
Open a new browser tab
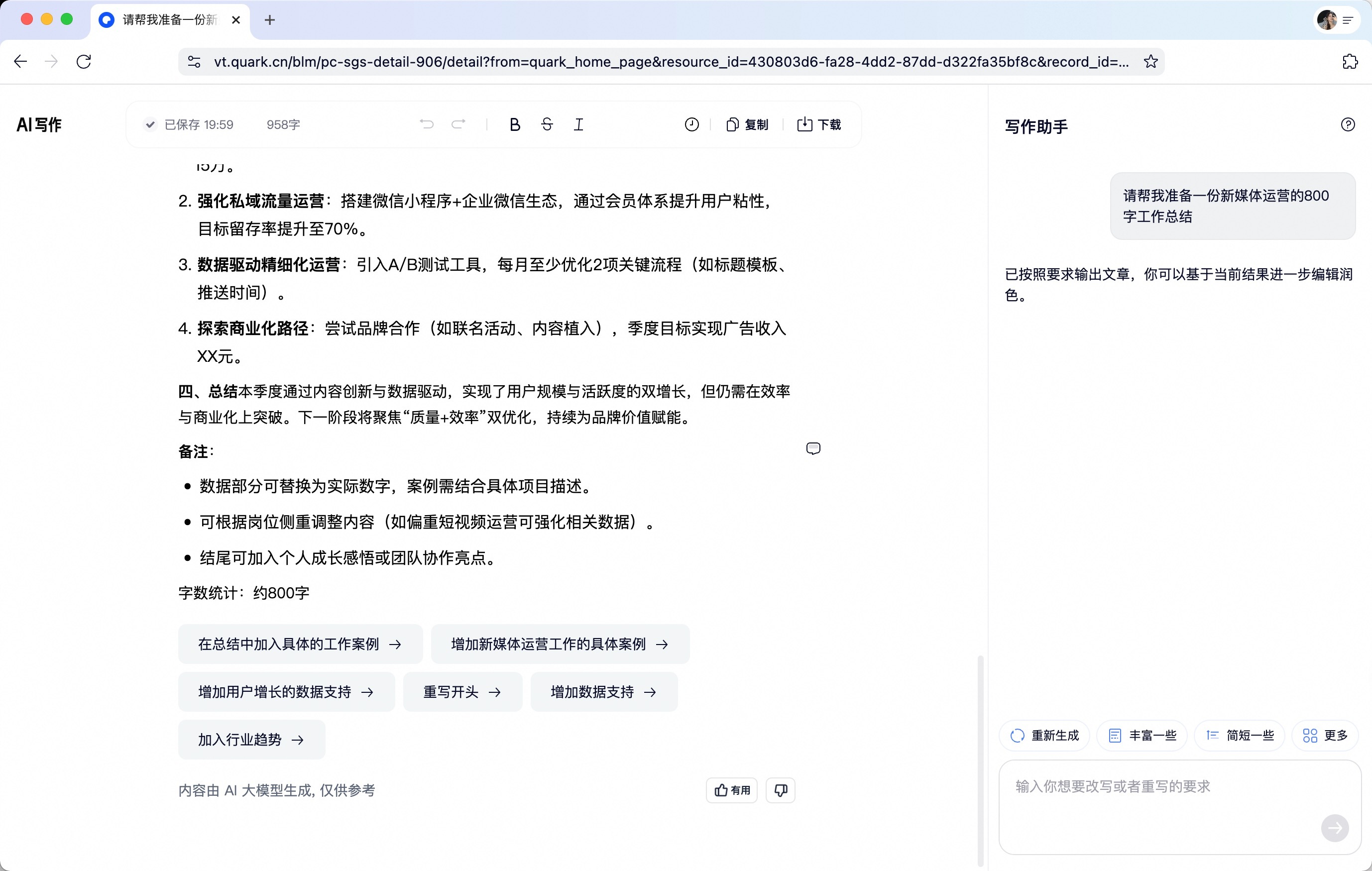coord(270,20)
